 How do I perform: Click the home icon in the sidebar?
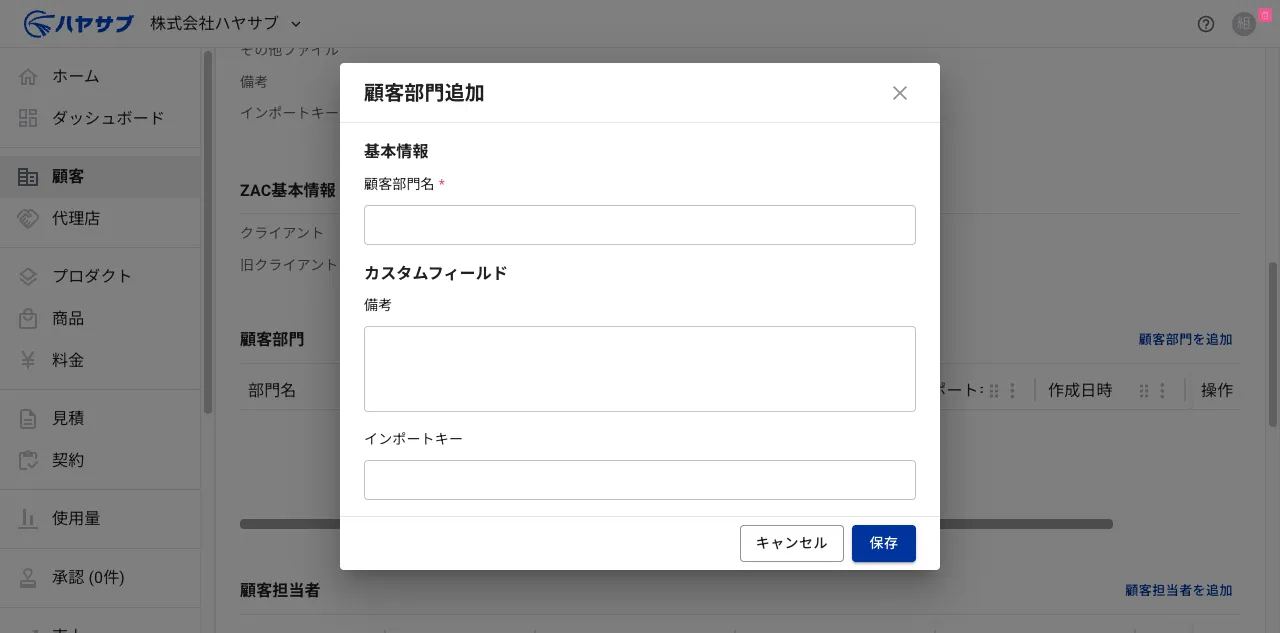[x=28, y=76]
